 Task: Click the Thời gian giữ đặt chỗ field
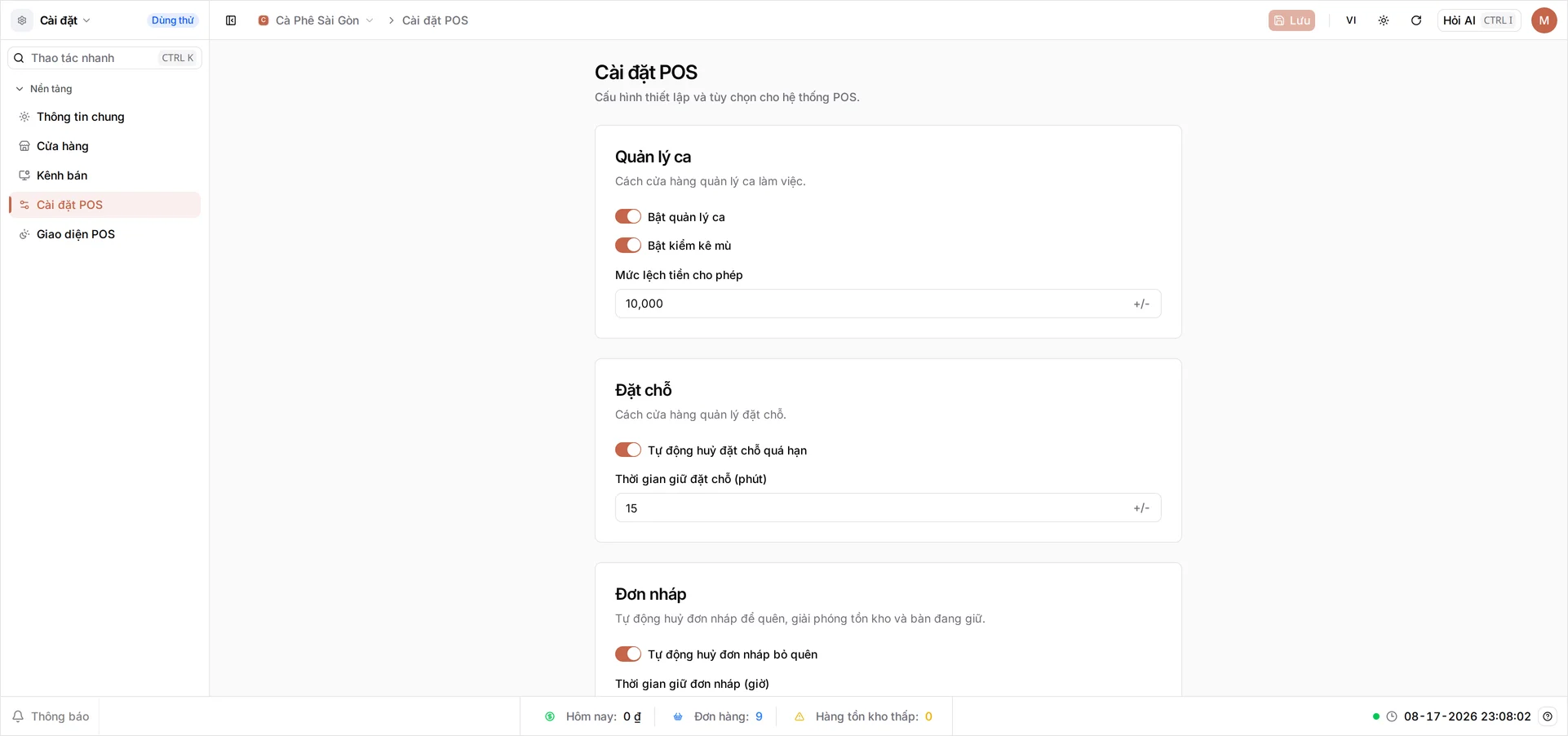point(888,508)
